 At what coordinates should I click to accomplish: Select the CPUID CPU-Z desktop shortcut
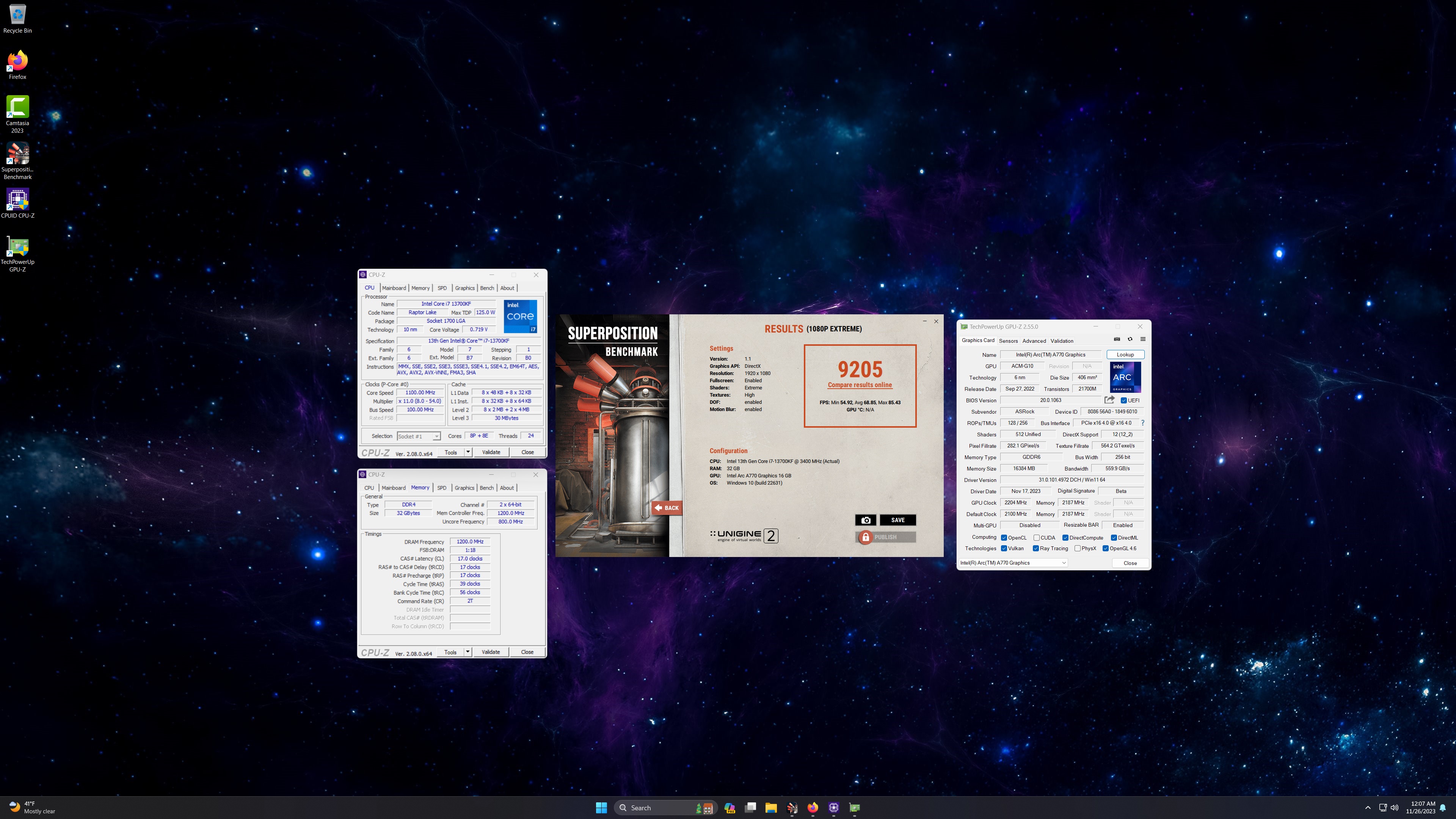(17, 204)
